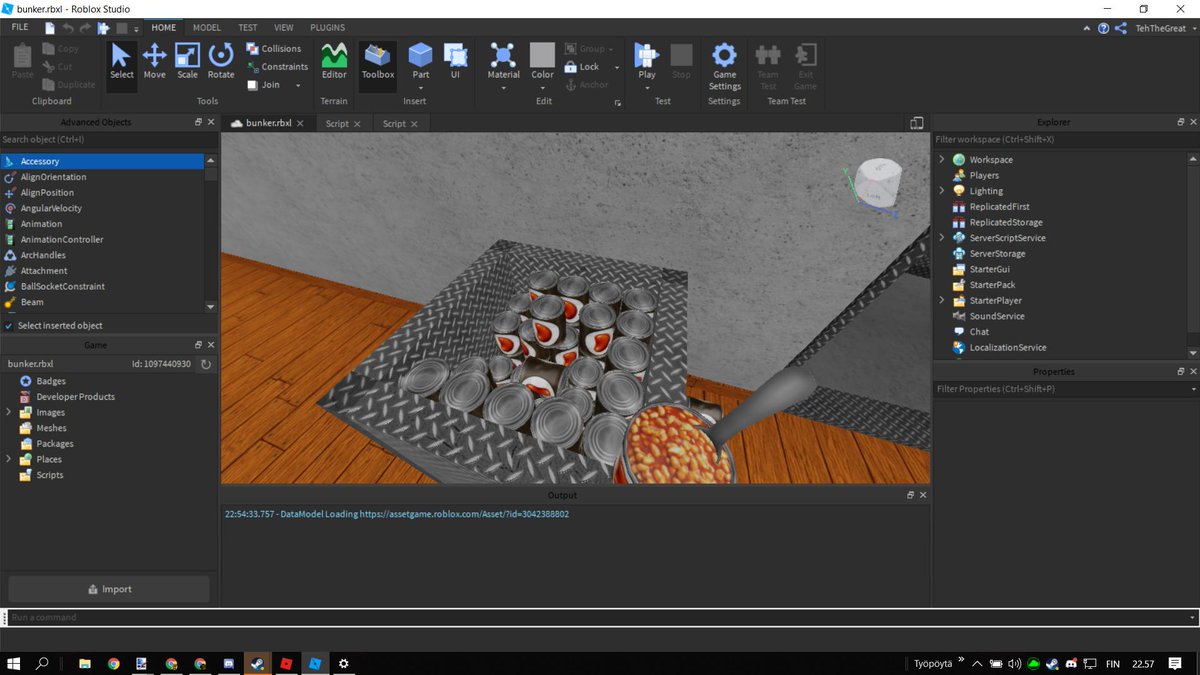The image size is (1200, 675).
Task: Click the help icon near username
Action: (1103, 28)
